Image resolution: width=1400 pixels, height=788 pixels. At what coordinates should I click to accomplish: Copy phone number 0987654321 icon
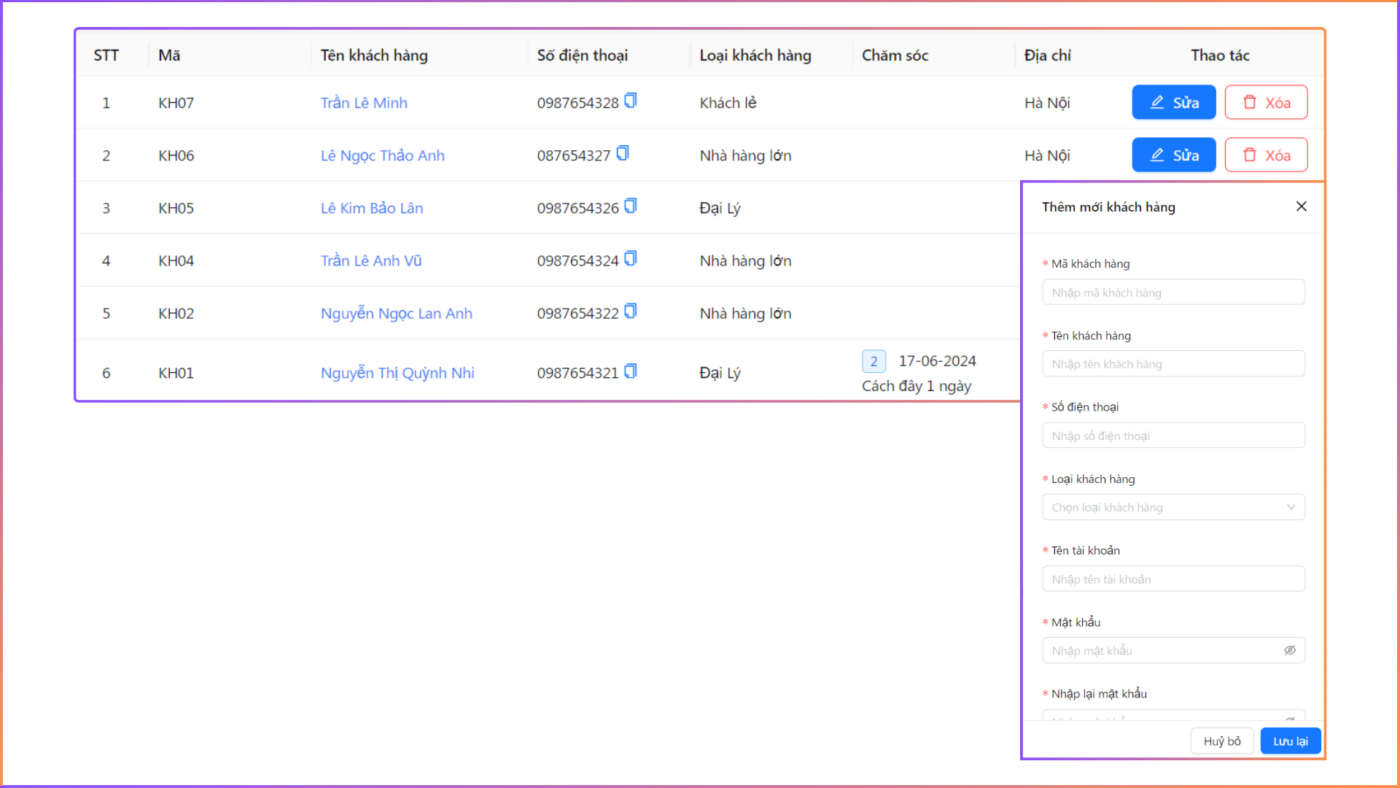pyautogui.click(x=631, y=371)
